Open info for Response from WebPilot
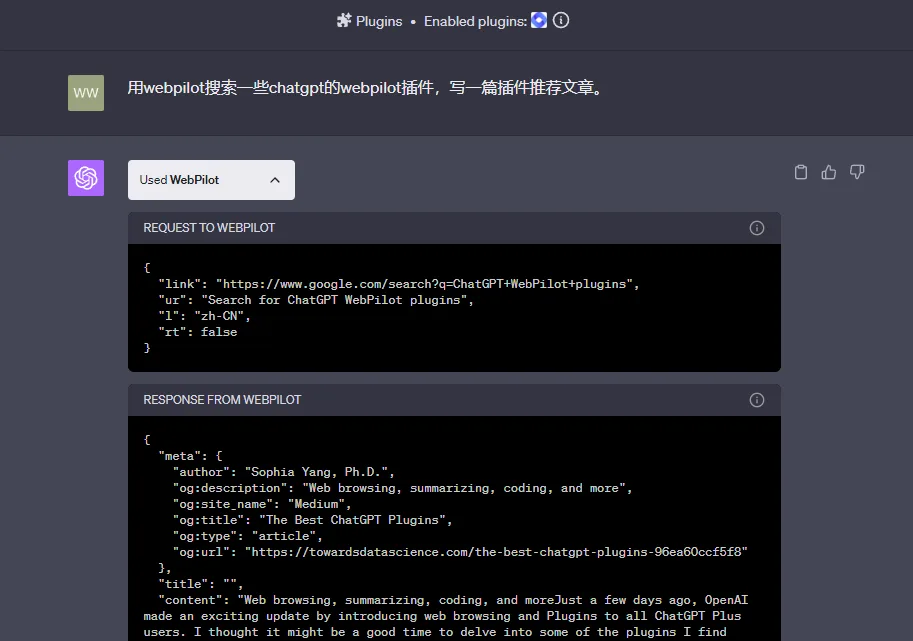Viewport: 913px width, 641px height. point(757,400)
